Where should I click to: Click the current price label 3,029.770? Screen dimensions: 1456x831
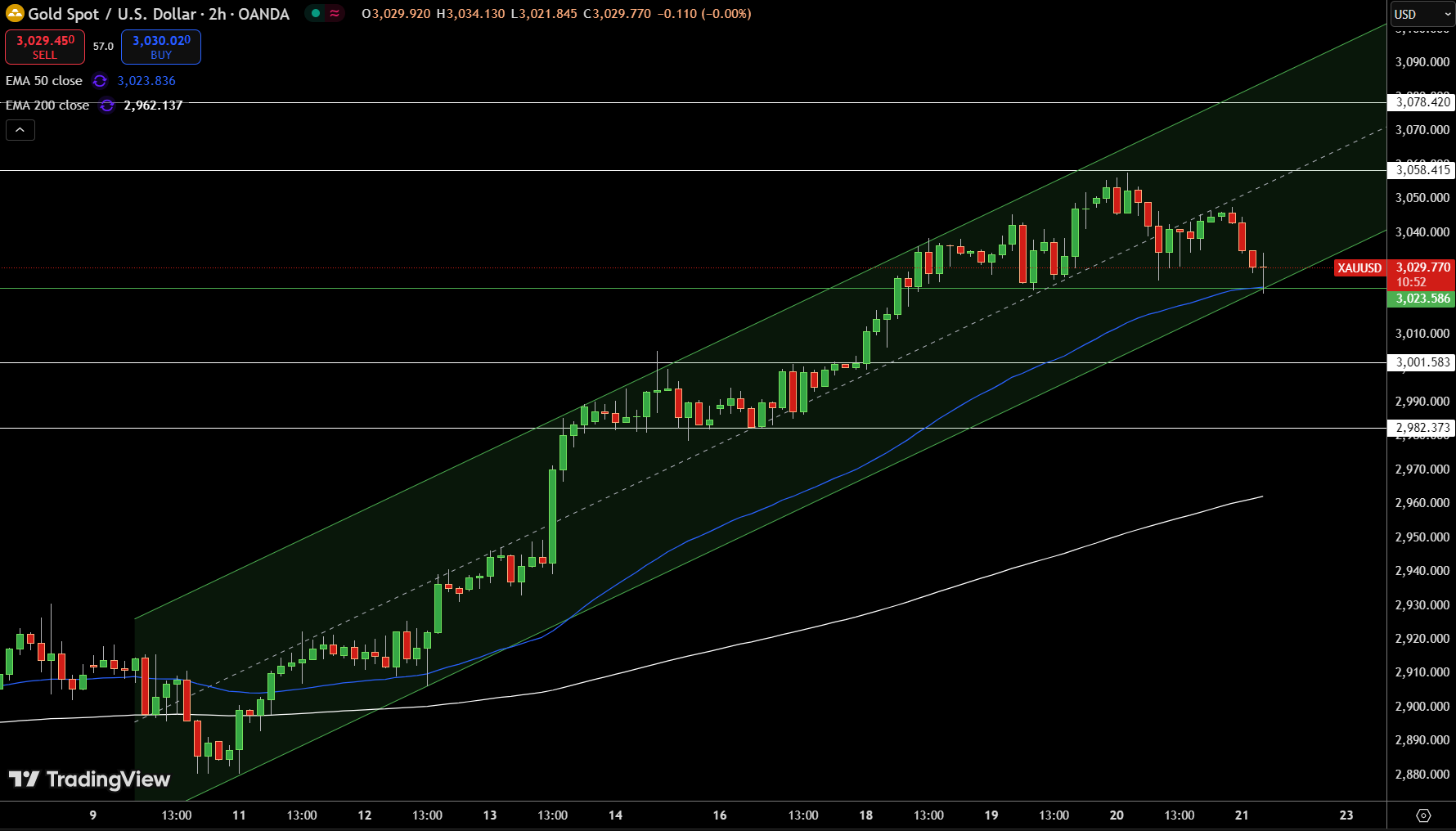coord(1422,267)
